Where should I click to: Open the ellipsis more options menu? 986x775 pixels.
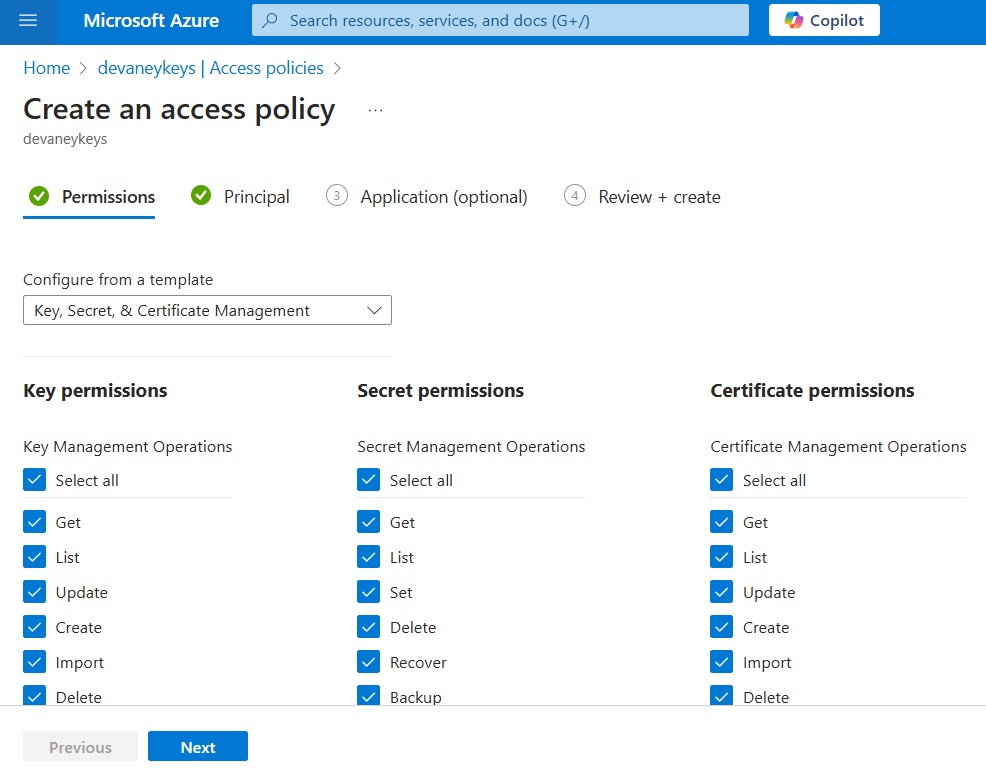coord(375,110)
